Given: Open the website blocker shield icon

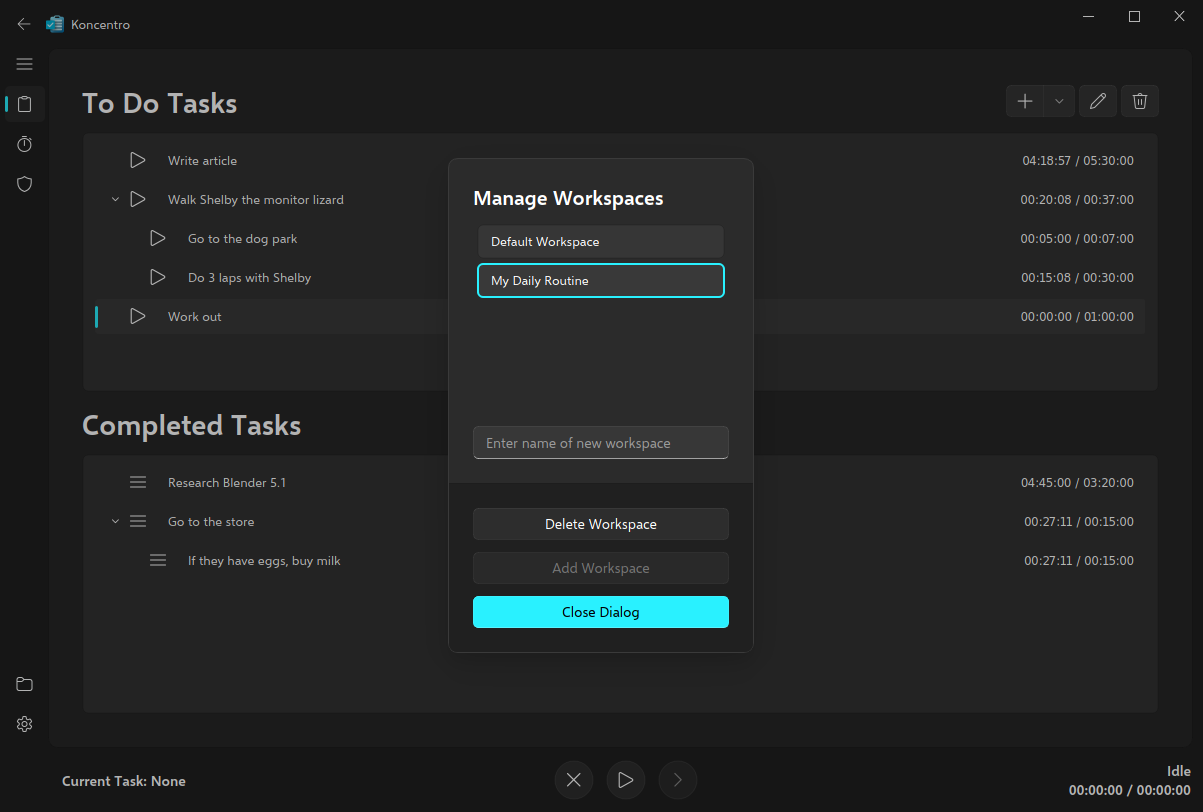Looking at the screenshot, I should coord(25,184).
